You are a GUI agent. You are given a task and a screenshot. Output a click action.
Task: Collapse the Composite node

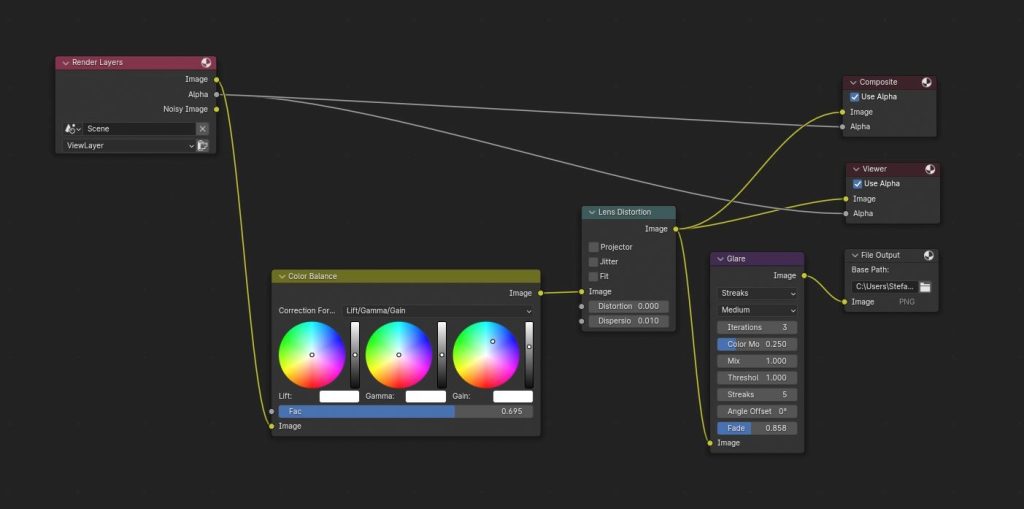pyautogui.click(x=853, y=82)
